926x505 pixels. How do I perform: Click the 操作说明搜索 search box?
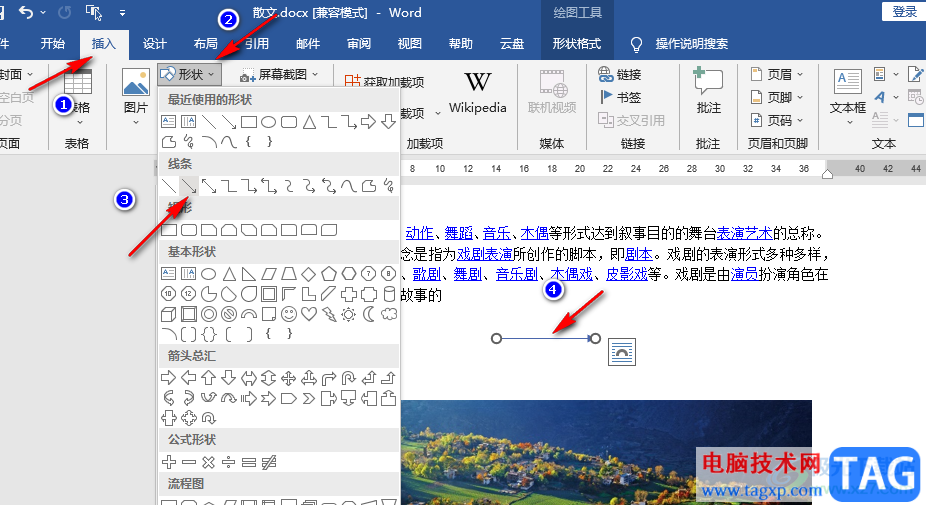point(691,44)
